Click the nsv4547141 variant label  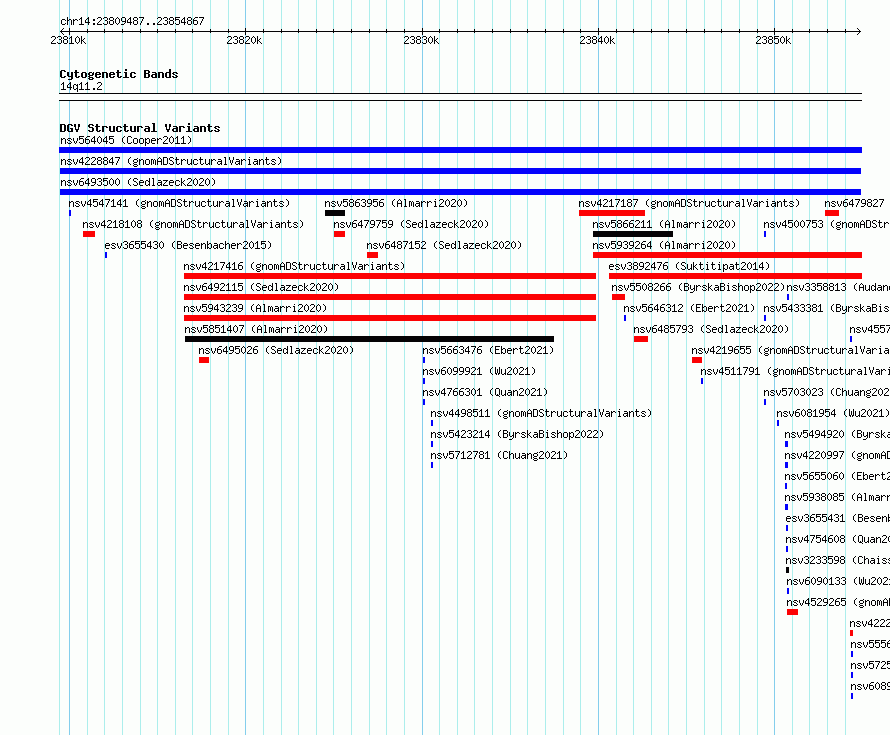tap(179, 203)
